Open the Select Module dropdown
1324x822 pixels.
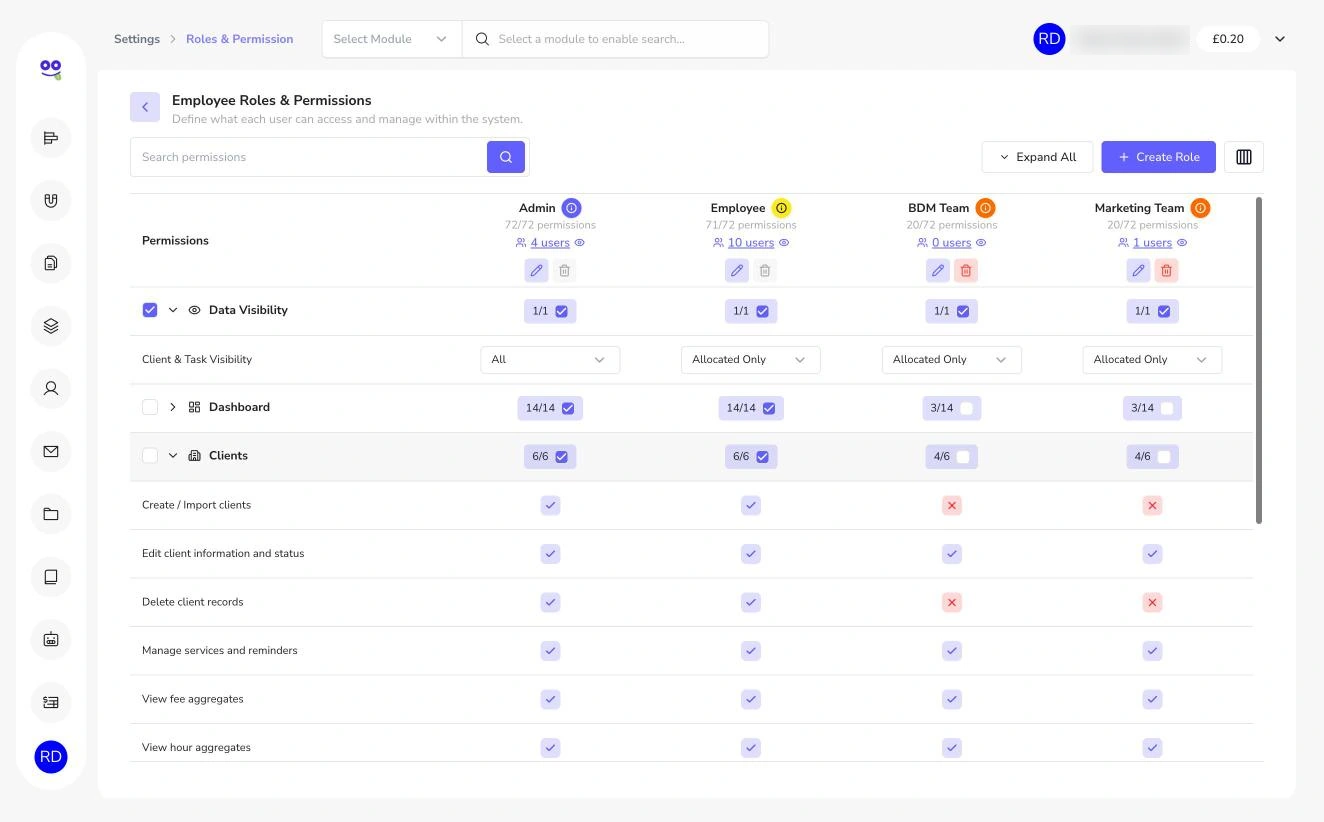(392, 39)
